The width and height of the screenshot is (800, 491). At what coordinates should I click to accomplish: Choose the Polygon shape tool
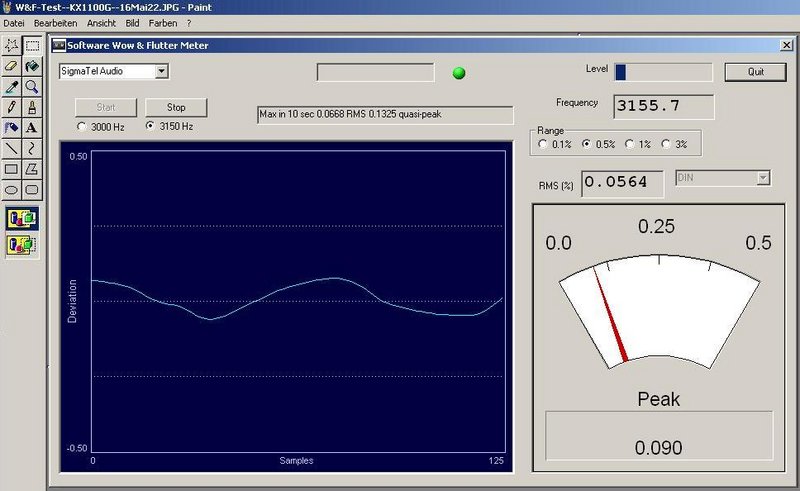coord(32,169)
